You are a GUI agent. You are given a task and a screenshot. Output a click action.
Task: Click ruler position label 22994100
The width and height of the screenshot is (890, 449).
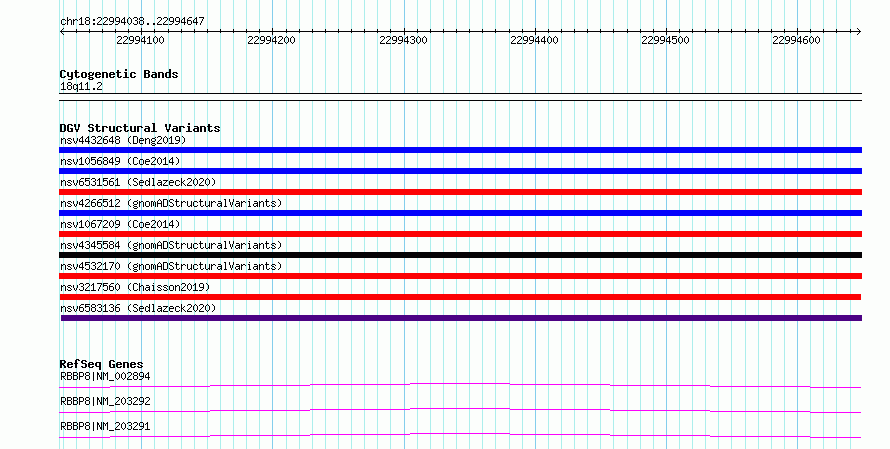pyautogui.click(x=140, y=40)
